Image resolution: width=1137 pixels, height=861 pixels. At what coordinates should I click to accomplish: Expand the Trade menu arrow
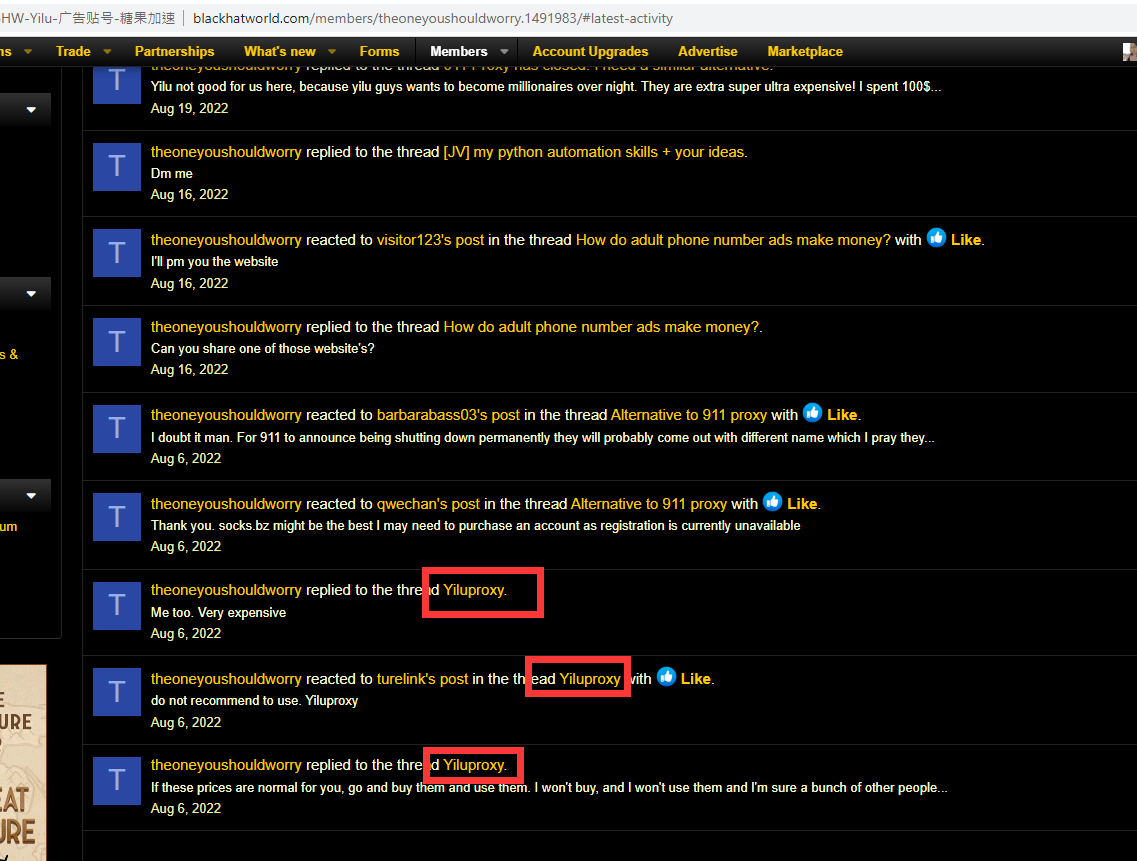coord(107,52)
